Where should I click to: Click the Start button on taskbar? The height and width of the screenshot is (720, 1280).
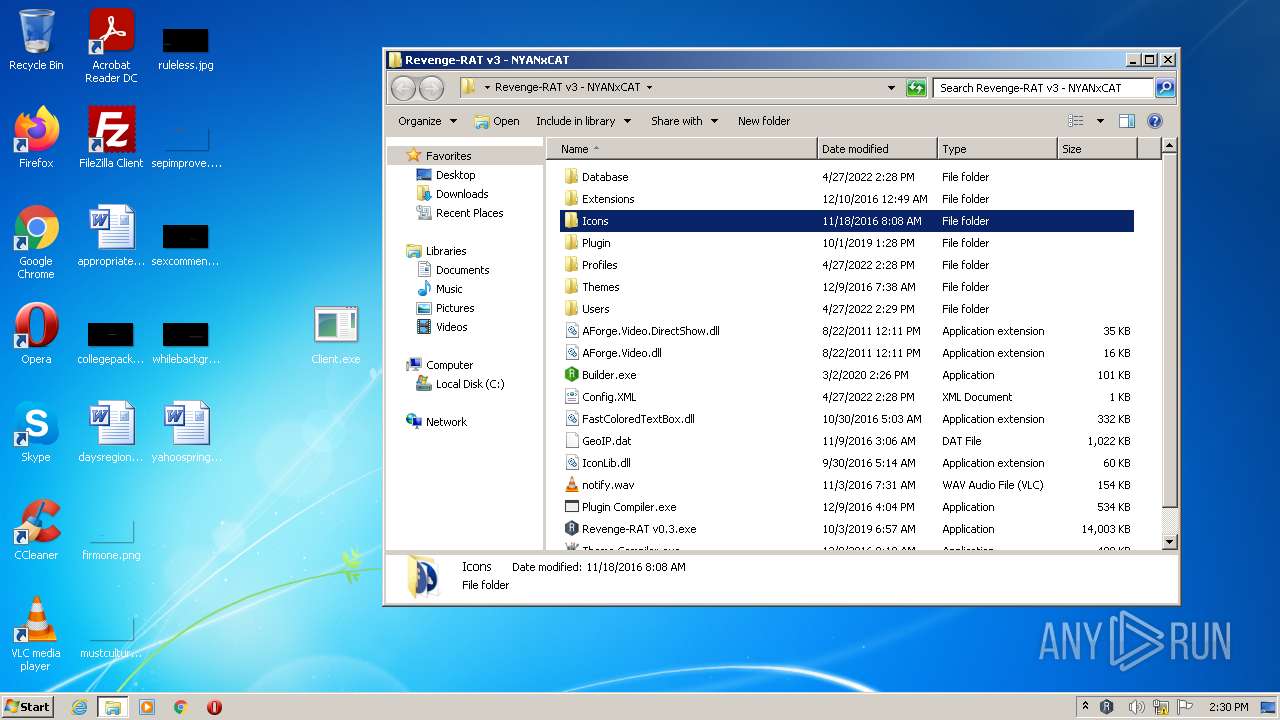click(x=28, y=706)
